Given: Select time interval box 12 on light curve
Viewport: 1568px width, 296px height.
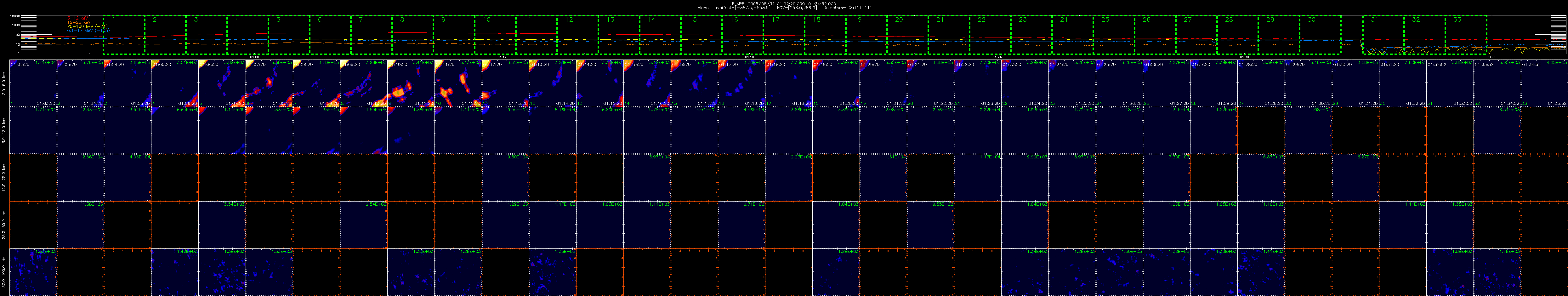Looking at the screenshot, I should coord(578,35).
